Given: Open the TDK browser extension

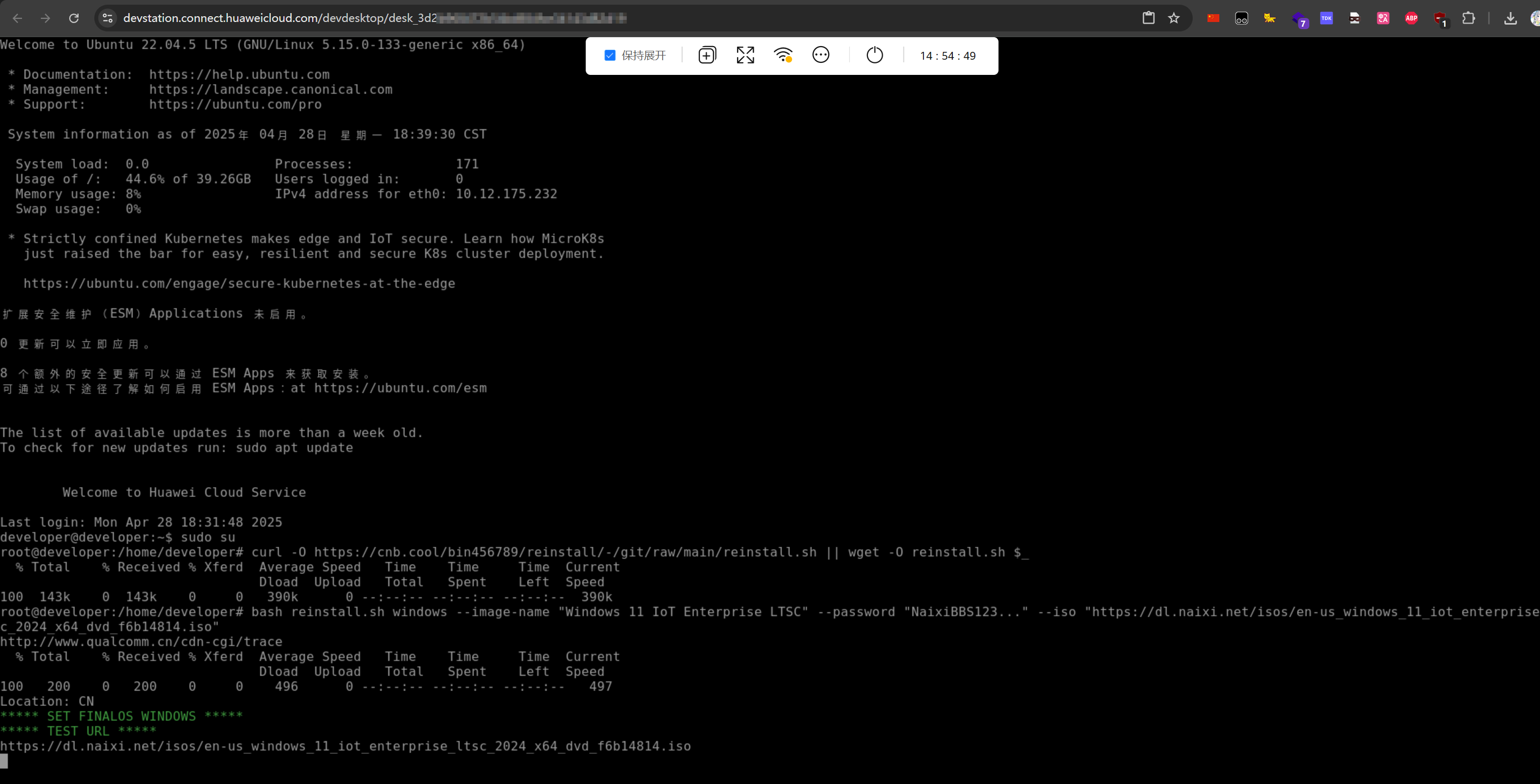Looking at the screenshot, I should coord(1327,18).
